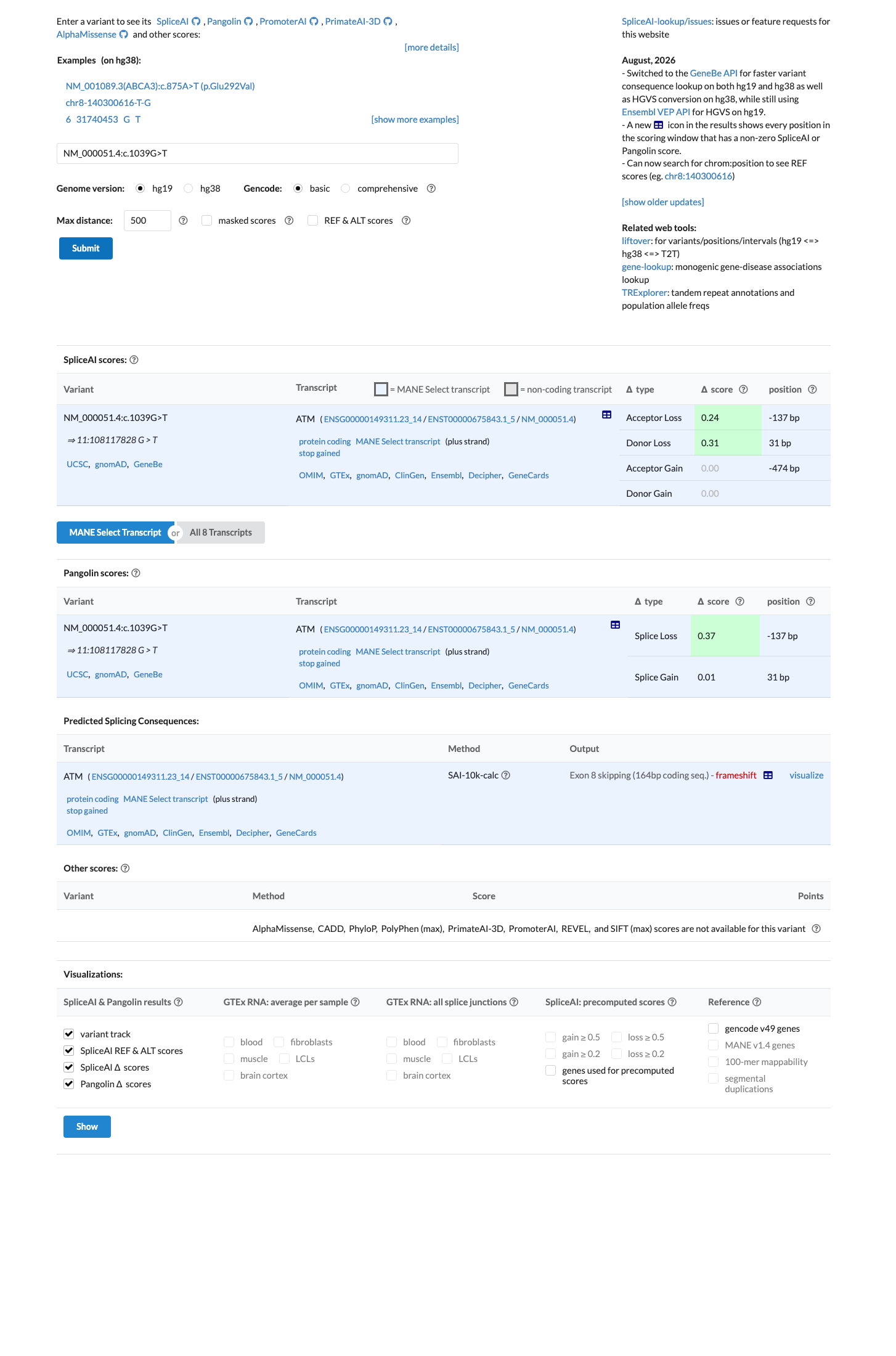Screen dimensions: 896x1356
Task: Click help icon beside GTEx RNA average per sample
Action: [x=355, y=1002]
